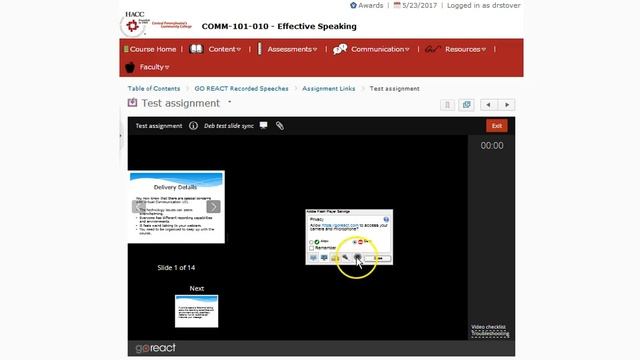Open the Flash Privacy settings tab

point(324,258)
